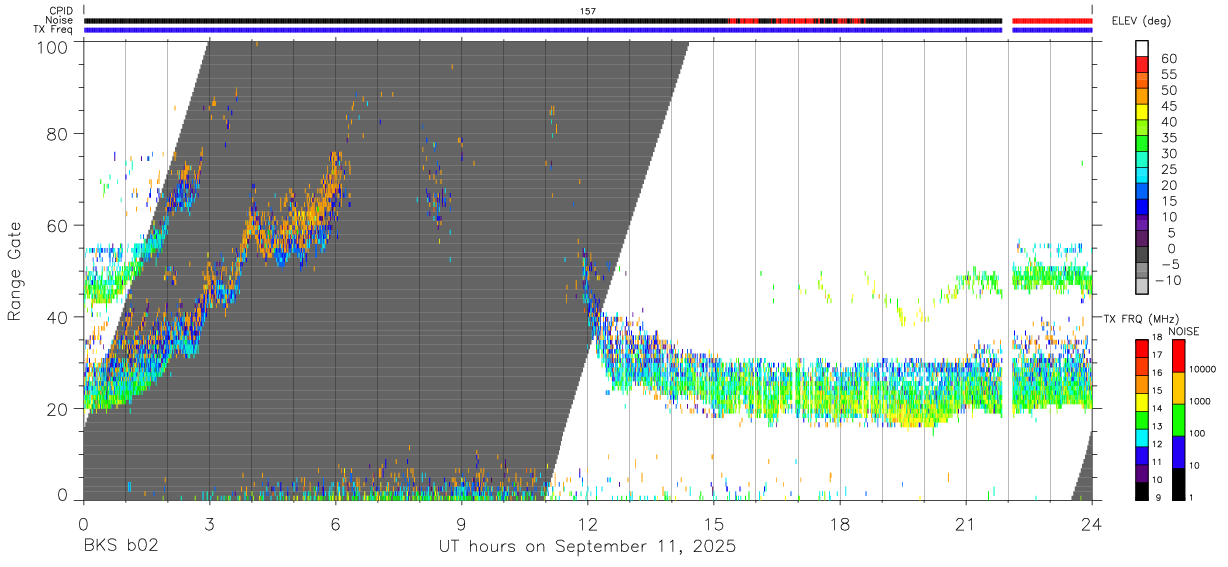Click the x-axis tick label '24'
This screenshot has height=567, width=1228.
[x=1091, y=524]
